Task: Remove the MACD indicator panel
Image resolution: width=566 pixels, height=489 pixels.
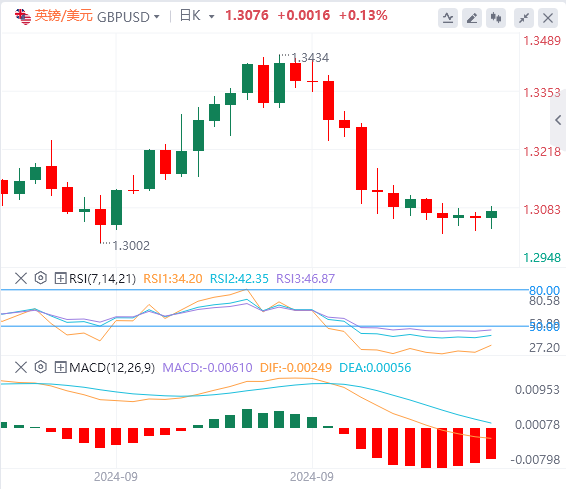Action: point(21,367)
